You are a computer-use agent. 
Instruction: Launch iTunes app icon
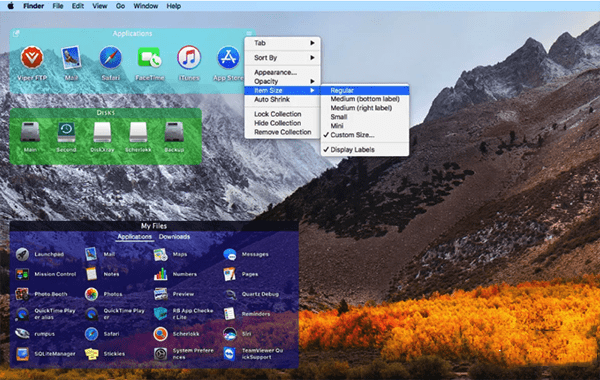(189, 58)
